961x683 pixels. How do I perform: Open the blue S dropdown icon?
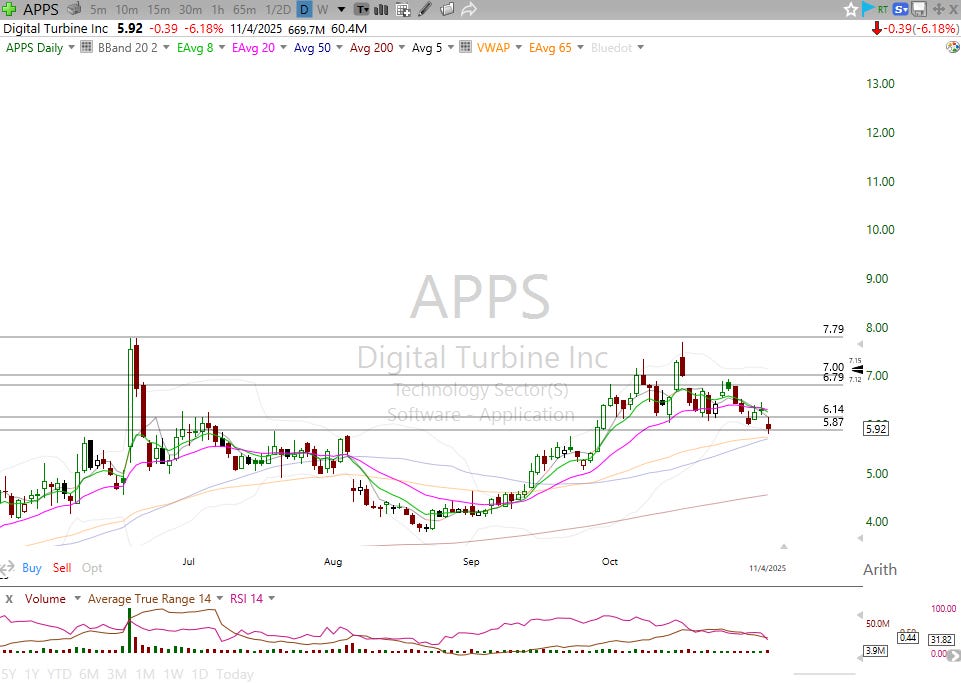click(x=900, y=9)
